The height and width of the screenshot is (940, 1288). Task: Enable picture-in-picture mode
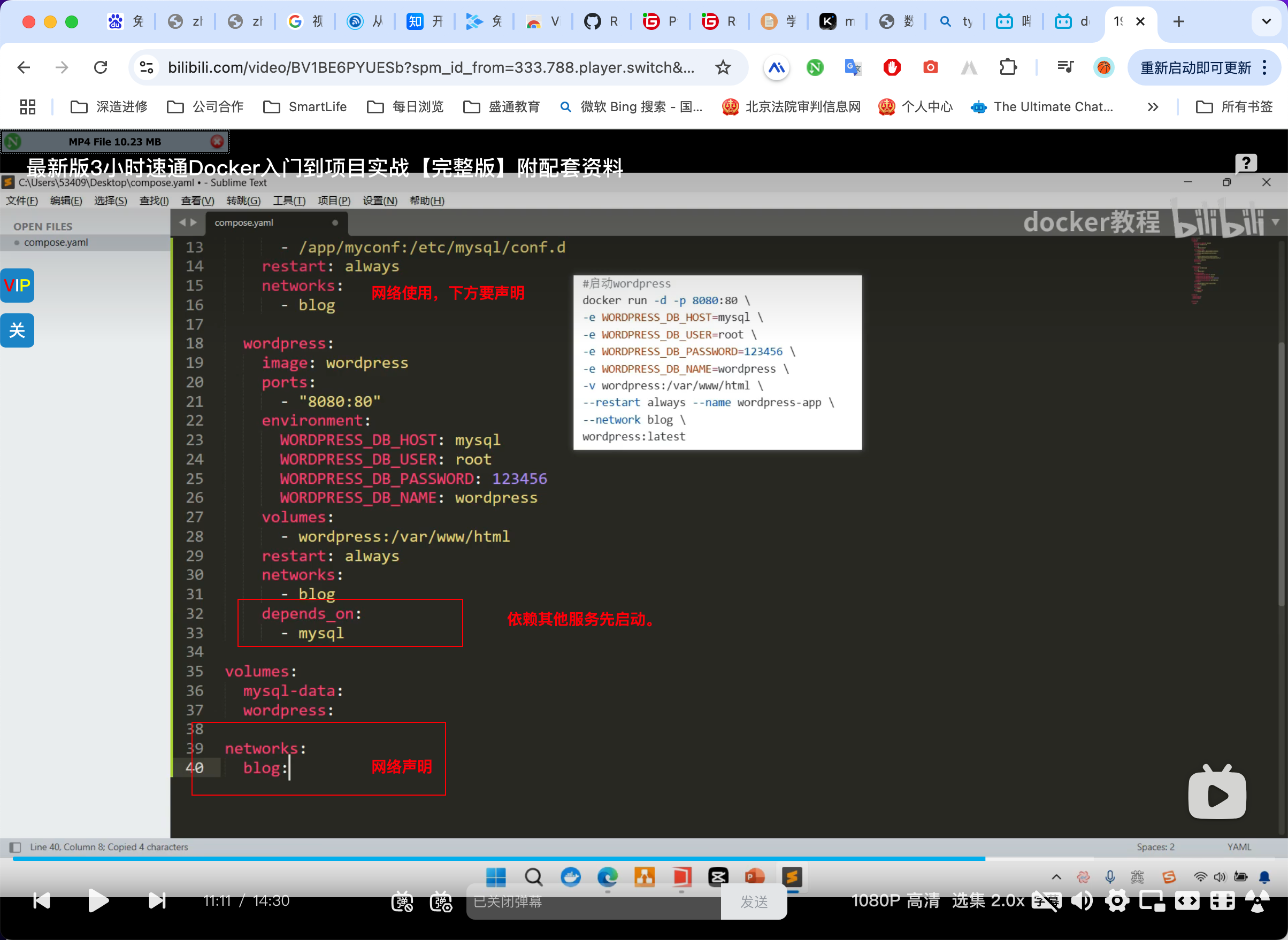click(1152, 901)
